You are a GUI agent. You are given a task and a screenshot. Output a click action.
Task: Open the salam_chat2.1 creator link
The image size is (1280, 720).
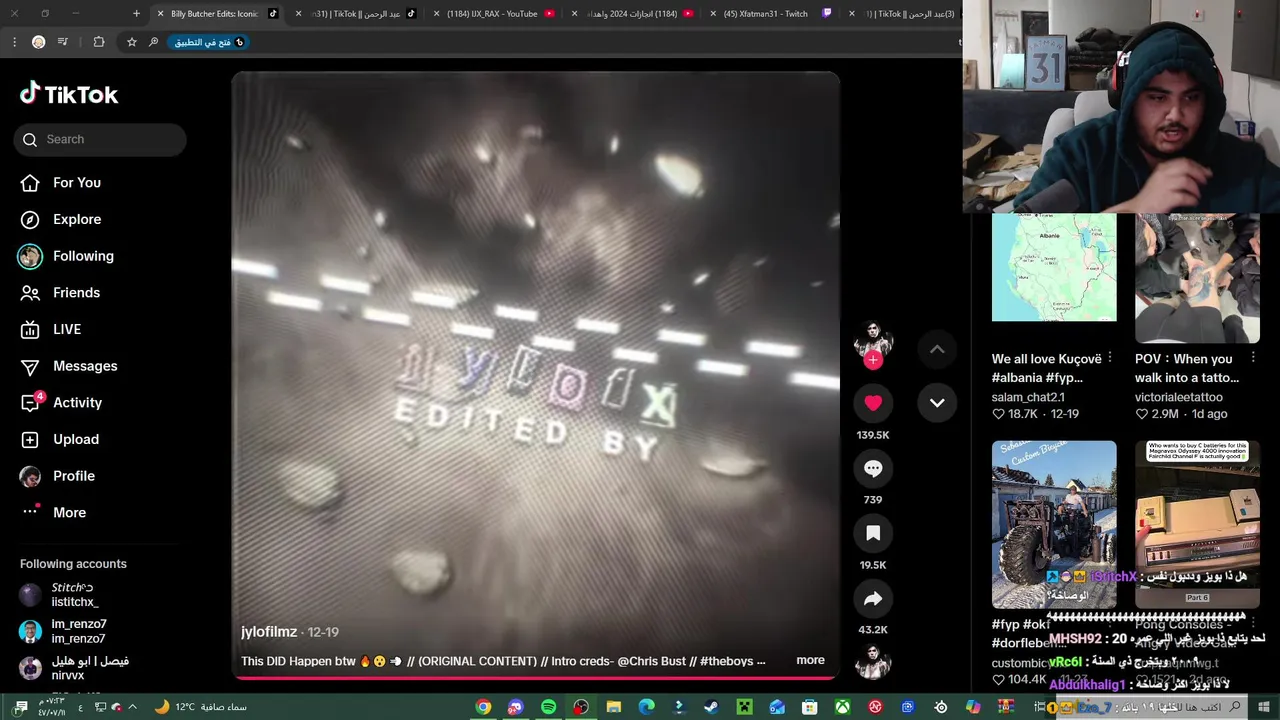click(1028, 397)
